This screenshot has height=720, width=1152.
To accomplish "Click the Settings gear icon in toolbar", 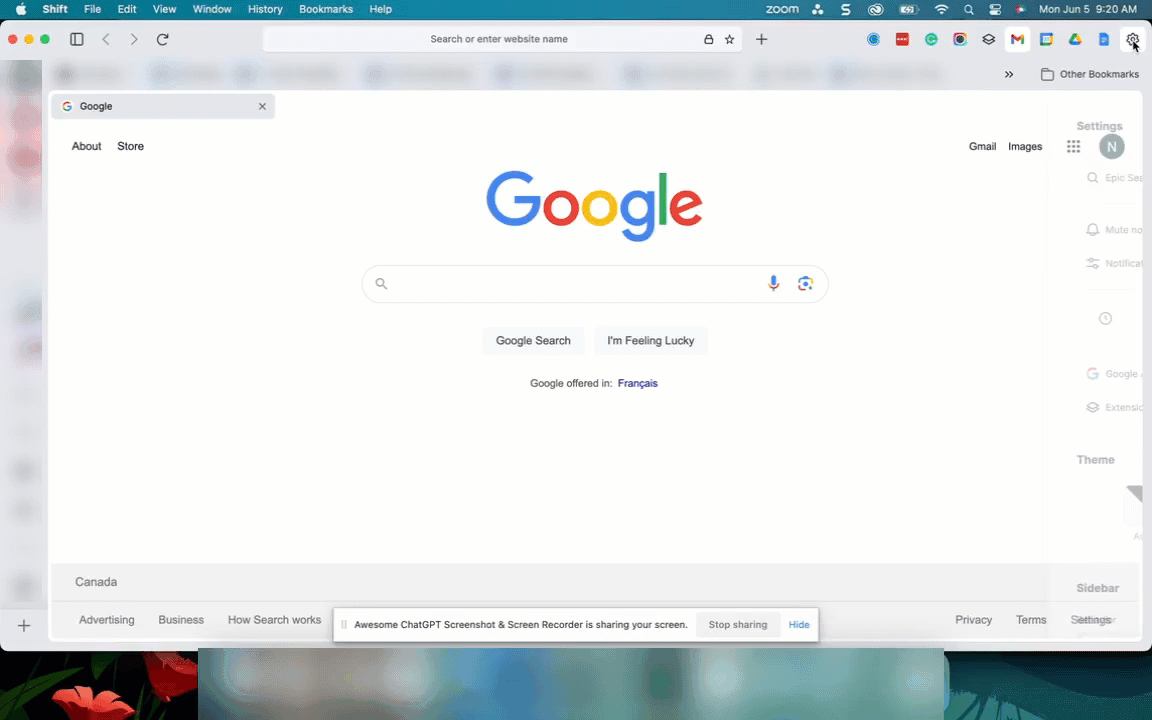I will click(1132, 39).
